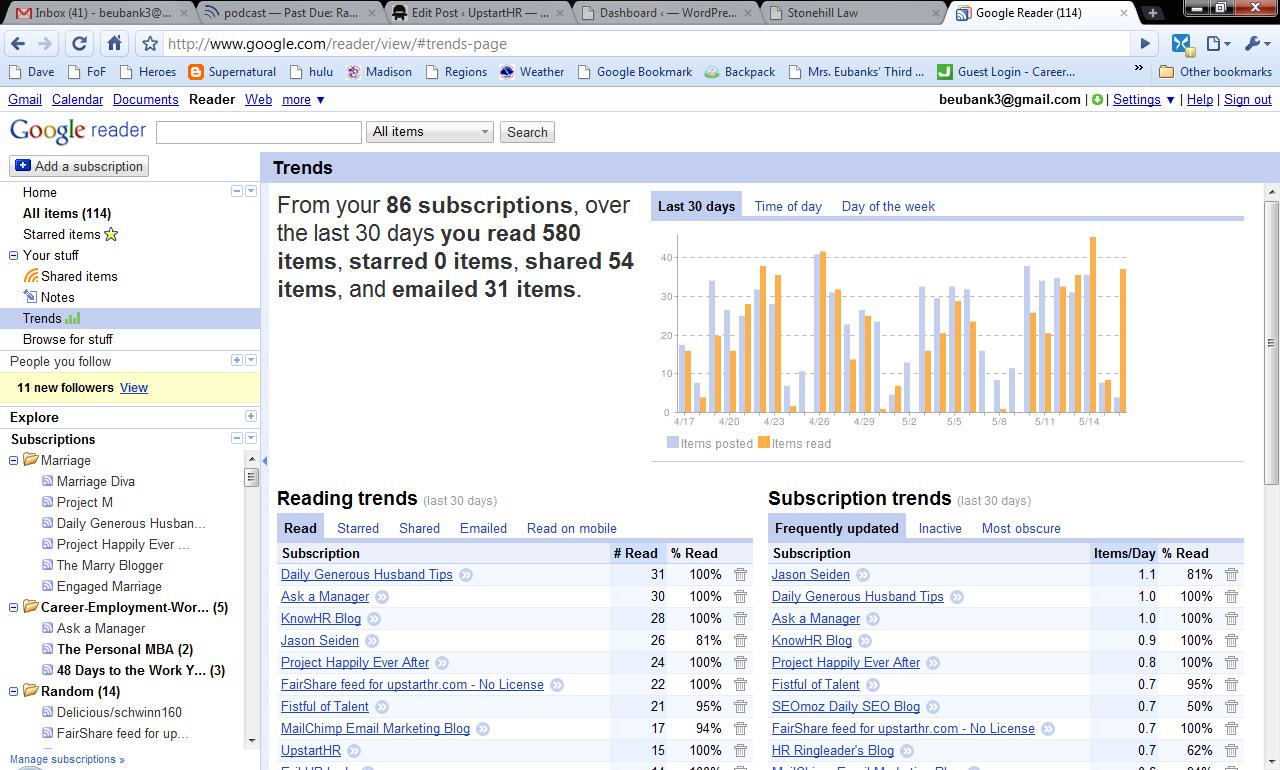Show more bookmarks chevron
This screenshot has width=1280, height=770.
coord(1138,69)
